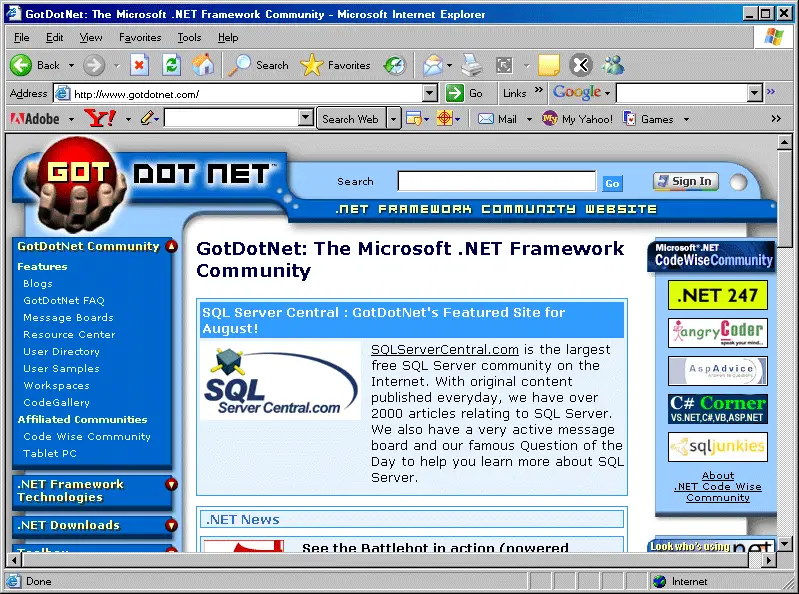Open the Google search box dropdown

point(755,93)
